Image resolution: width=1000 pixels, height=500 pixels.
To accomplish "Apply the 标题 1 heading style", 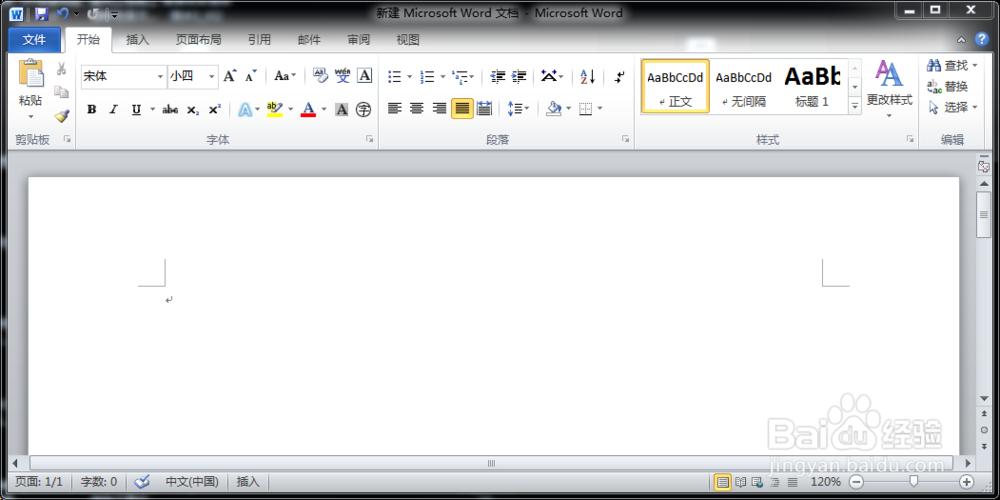I will [812, 86].
